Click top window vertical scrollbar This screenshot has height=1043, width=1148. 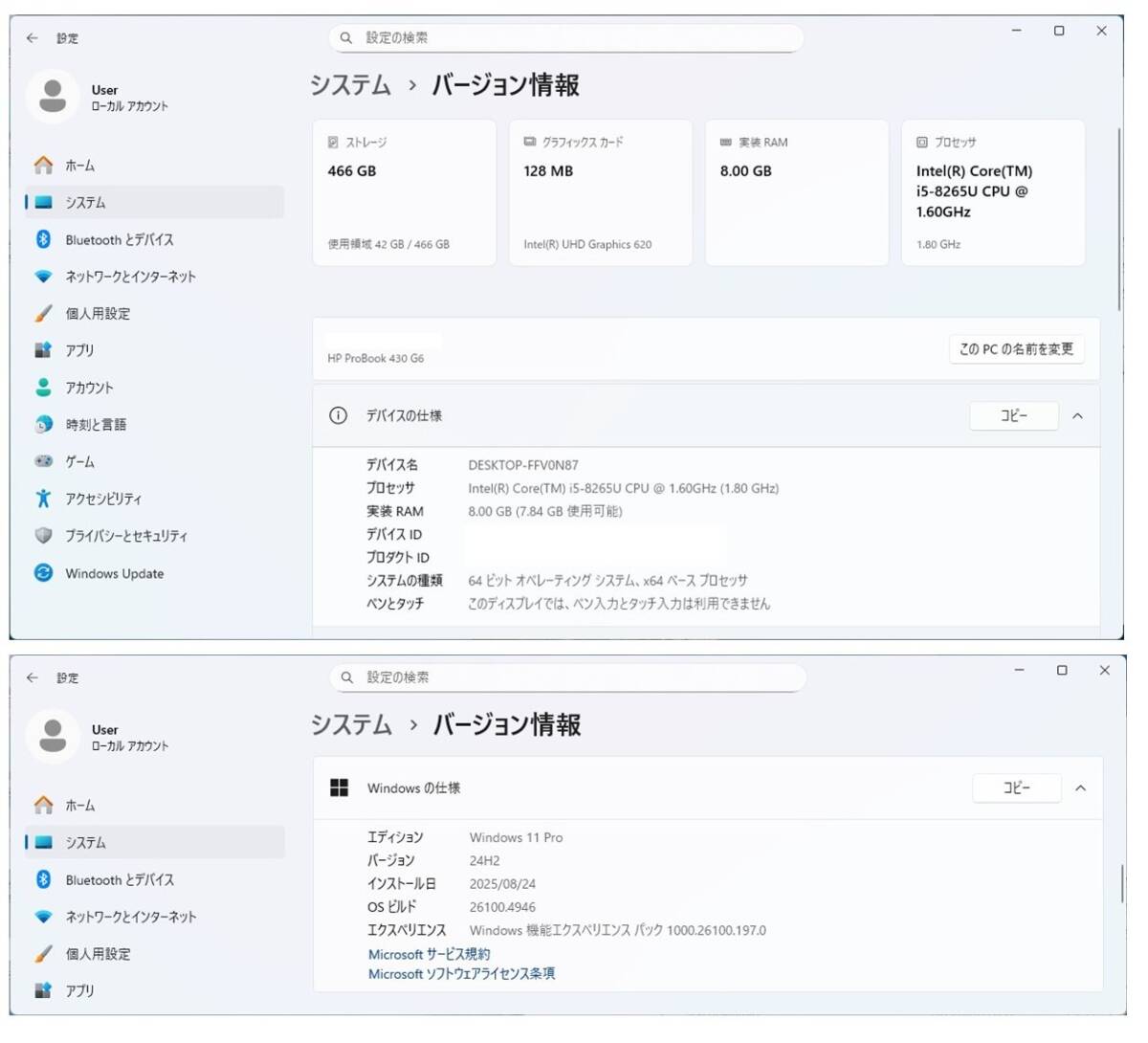point(1118,219)
